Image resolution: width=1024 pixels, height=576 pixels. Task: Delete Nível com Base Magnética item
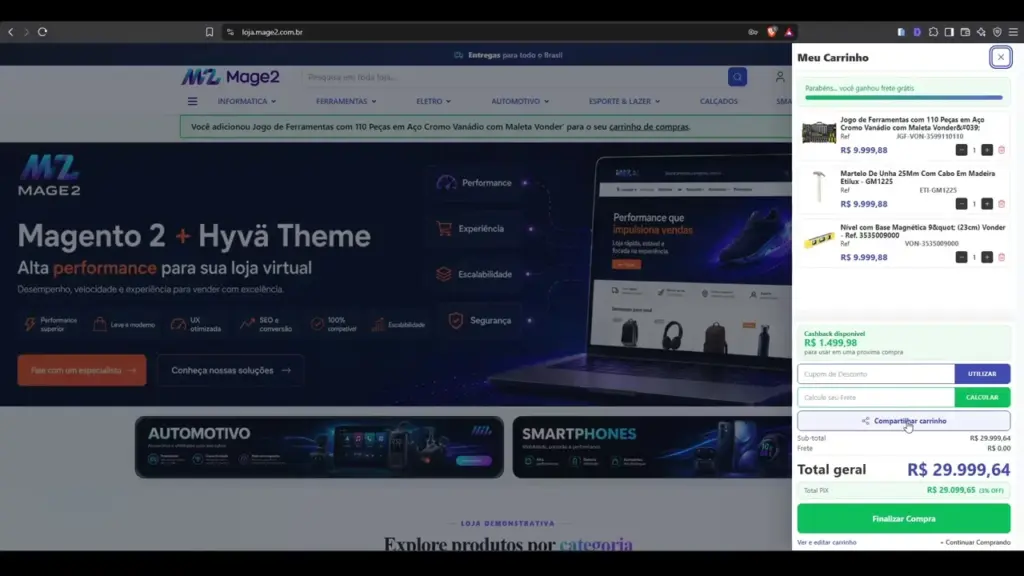[x=1002, y=257]
